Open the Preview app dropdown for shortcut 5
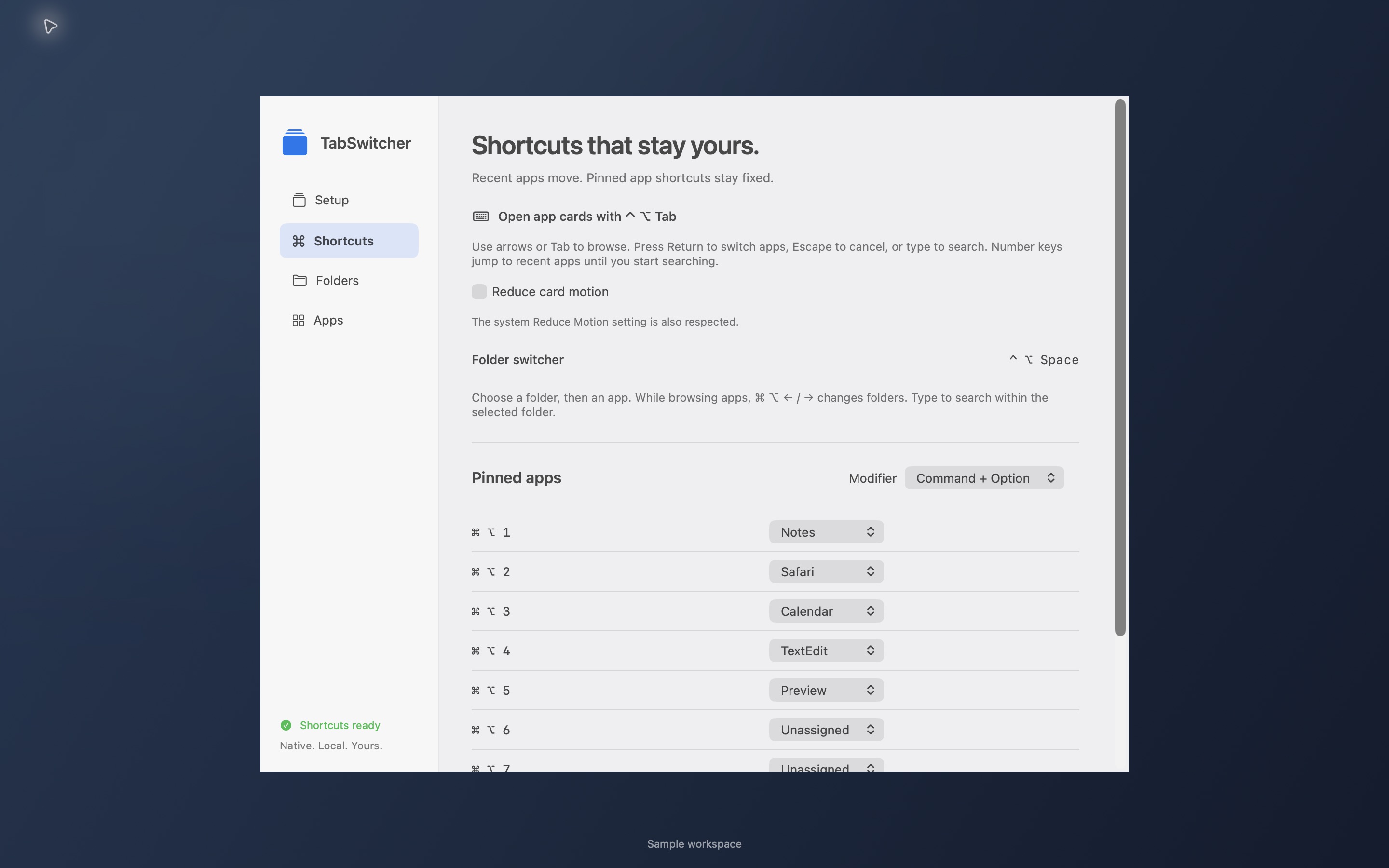1389x868 pixels. click(827, 691)
